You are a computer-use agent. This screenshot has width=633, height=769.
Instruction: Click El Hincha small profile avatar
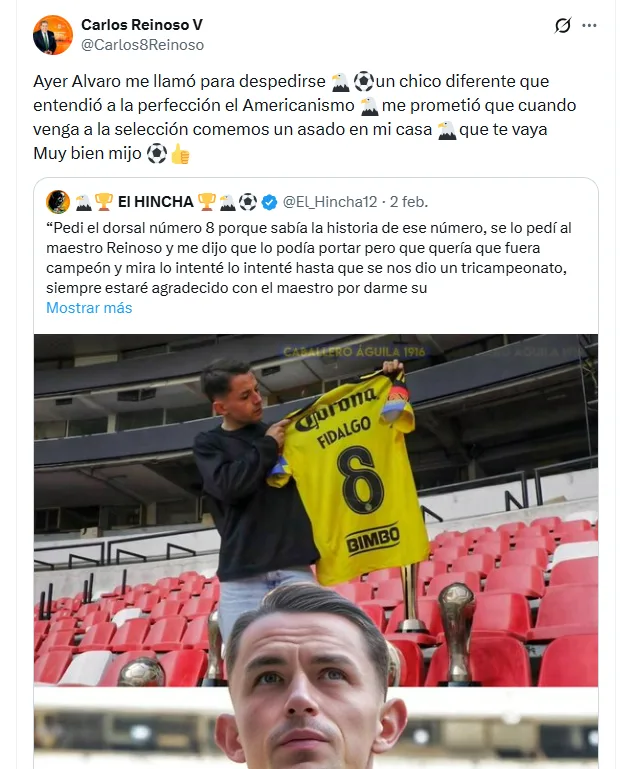(x=58, y=202)
